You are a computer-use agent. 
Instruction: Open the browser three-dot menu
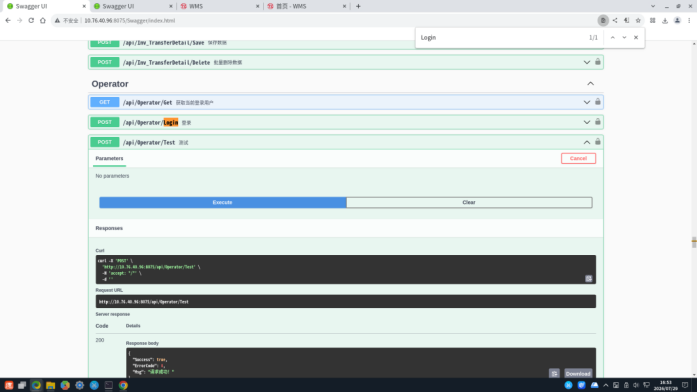[689, 20]
